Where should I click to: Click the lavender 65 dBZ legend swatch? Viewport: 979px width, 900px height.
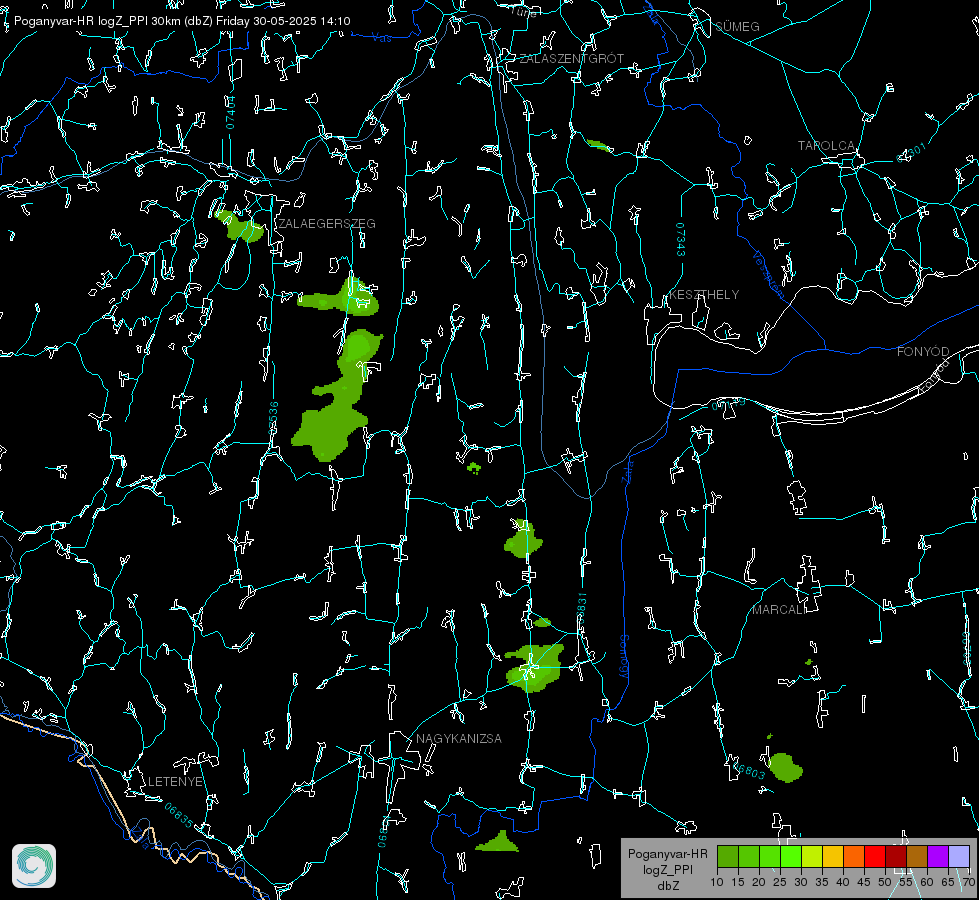tap(958, 856)
